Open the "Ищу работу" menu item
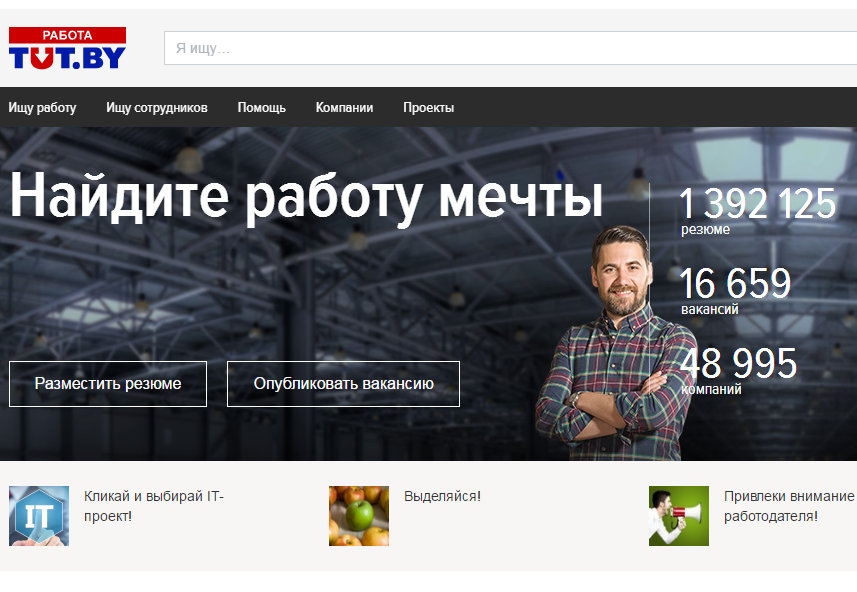This screenshot has width=857, height=592. [42, 108]
